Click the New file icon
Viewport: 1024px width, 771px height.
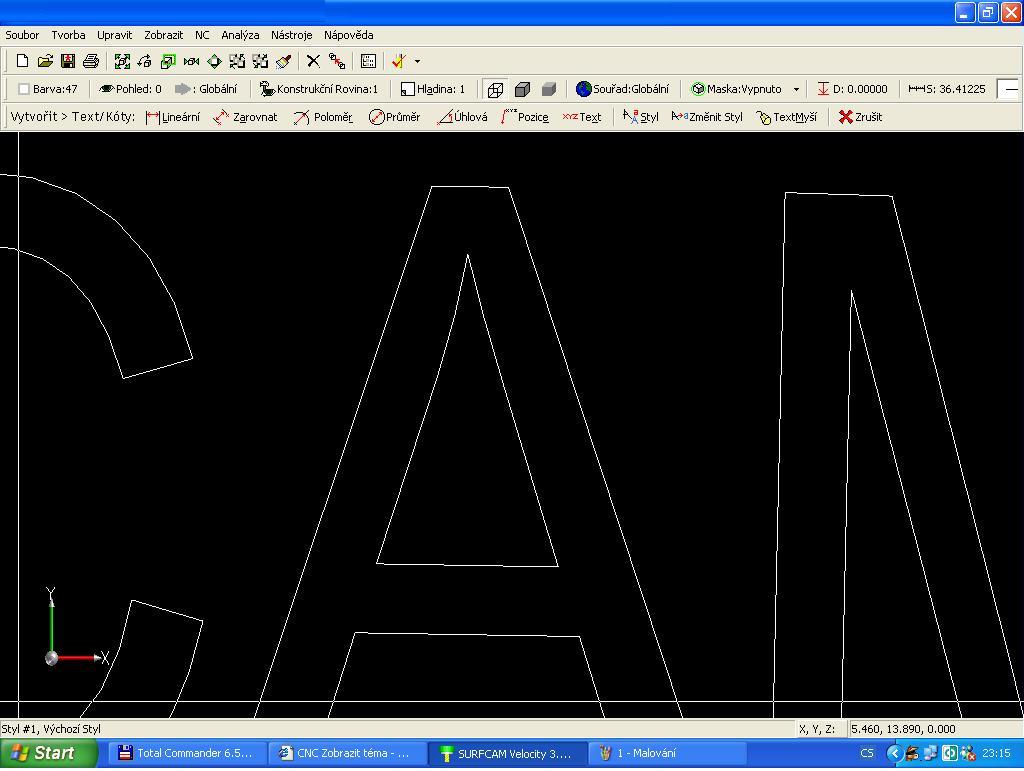pyautogui.click(x=22, y=61)
